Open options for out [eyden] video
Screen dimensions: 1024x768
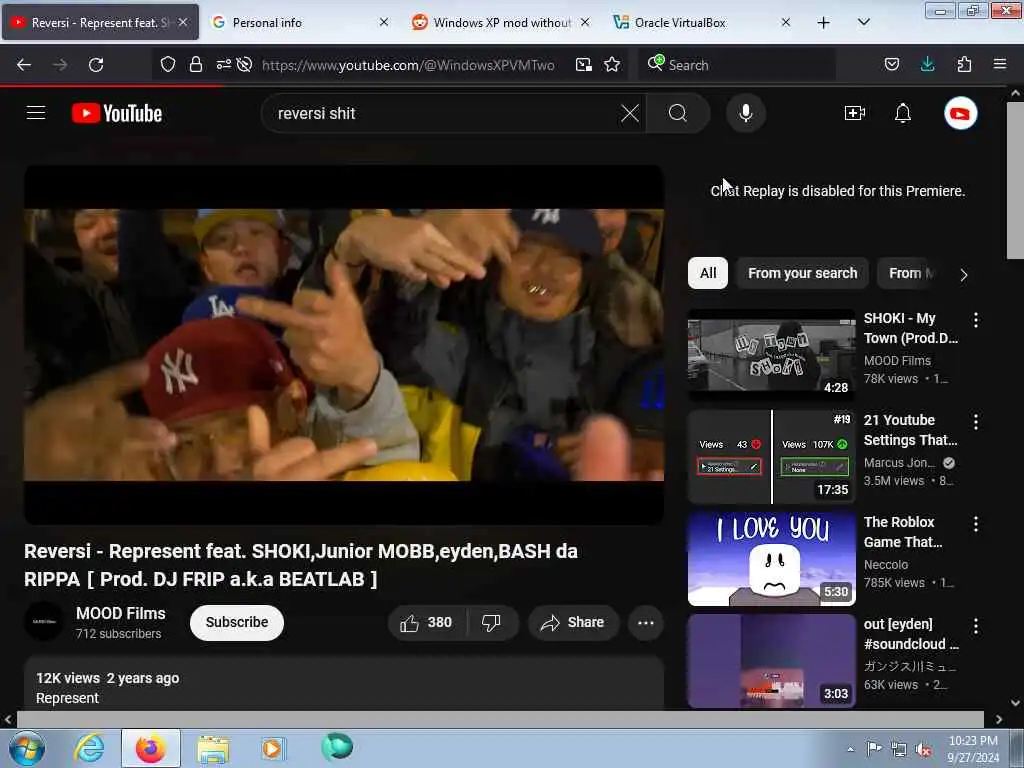point(976,626)
